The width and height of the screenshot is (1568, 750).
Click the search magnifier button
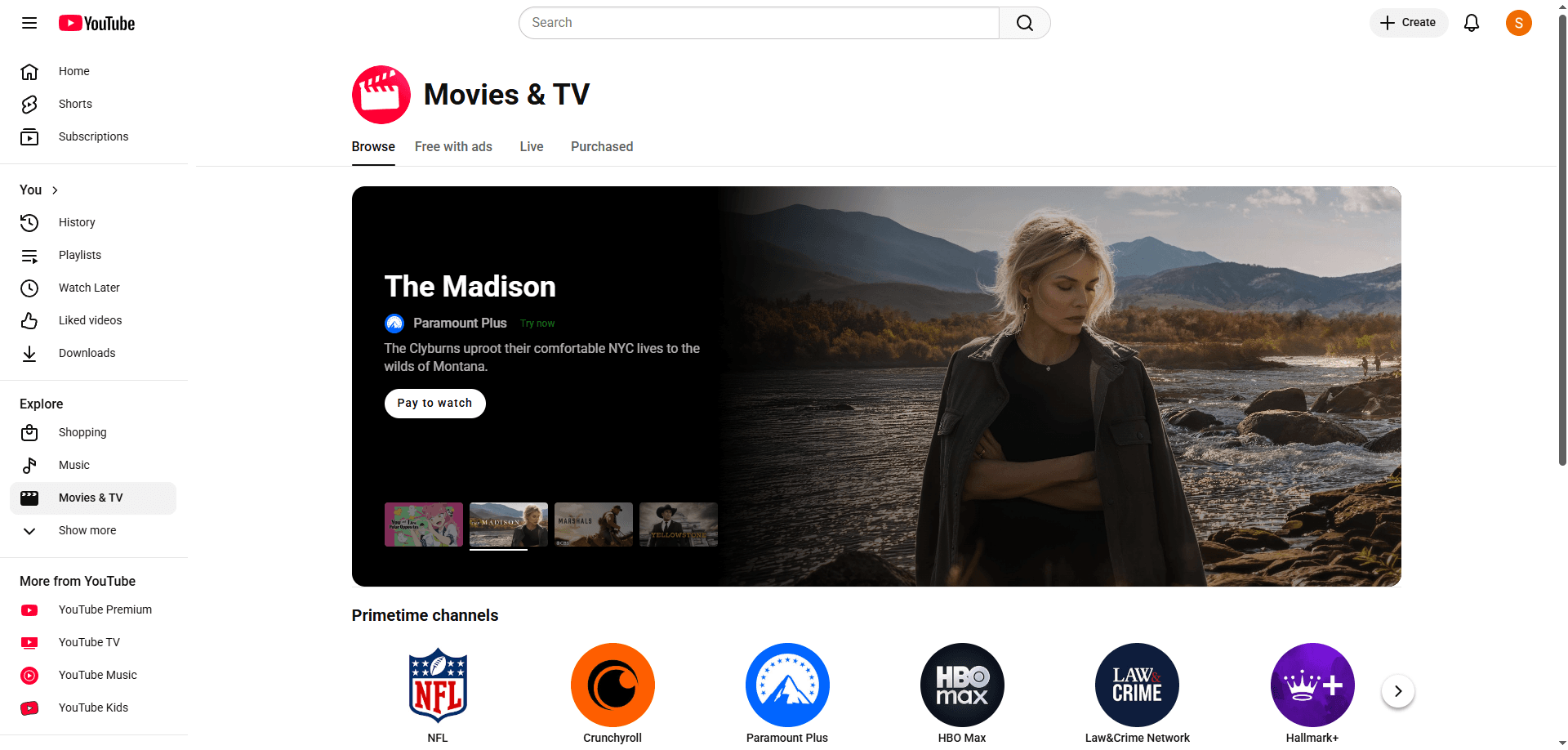tap(1025, 23)
